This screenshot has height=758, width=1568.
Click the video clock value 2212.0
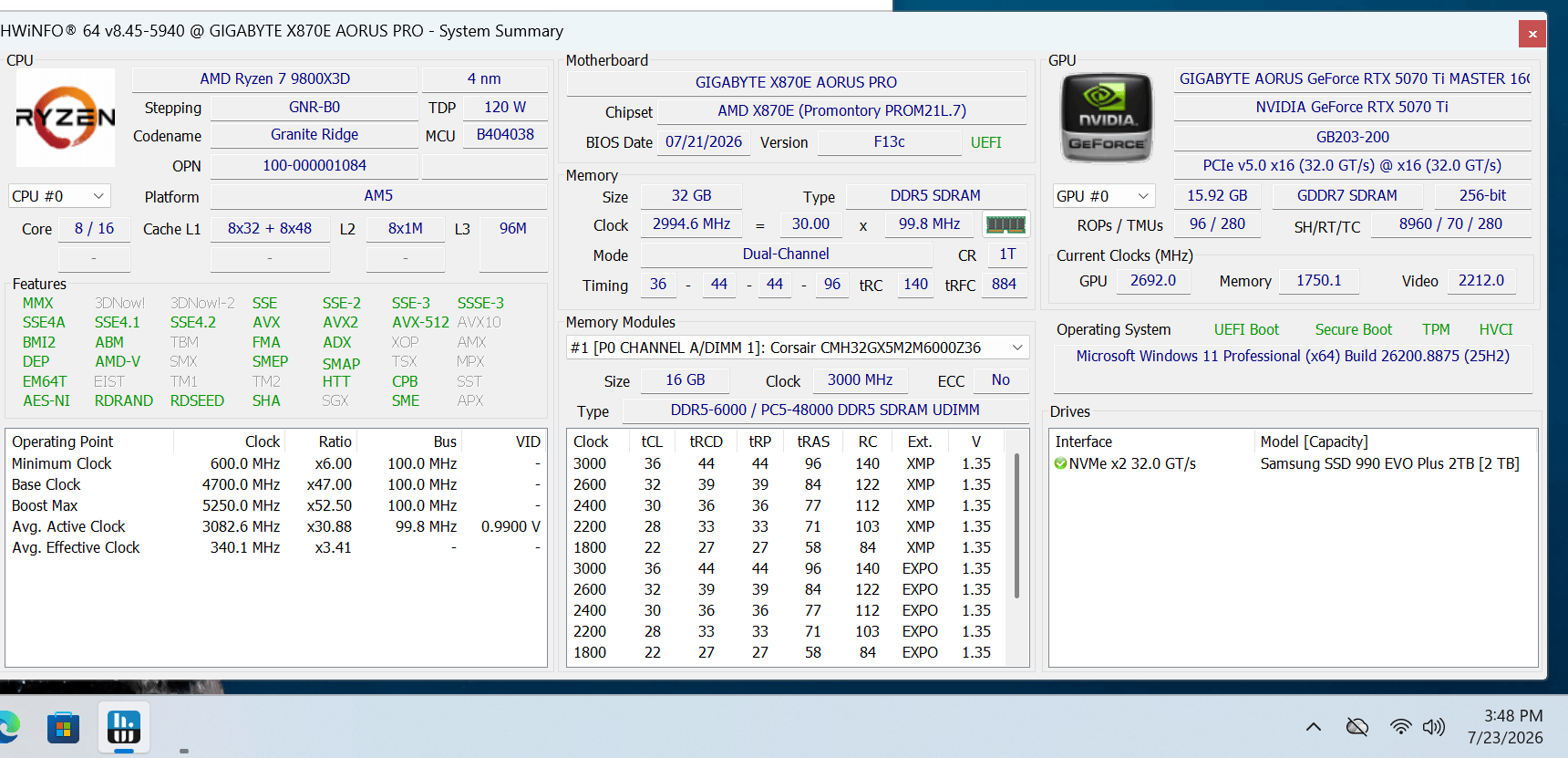[1481, 281]
